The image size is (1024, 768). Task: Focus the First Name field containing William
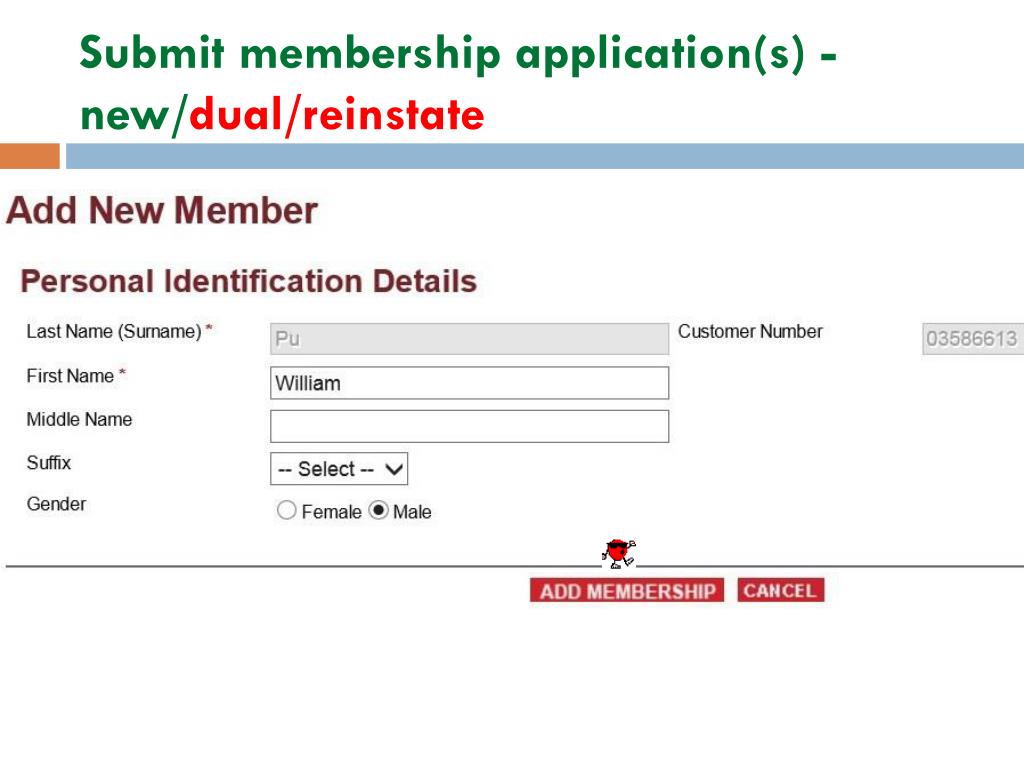(470, 383)
